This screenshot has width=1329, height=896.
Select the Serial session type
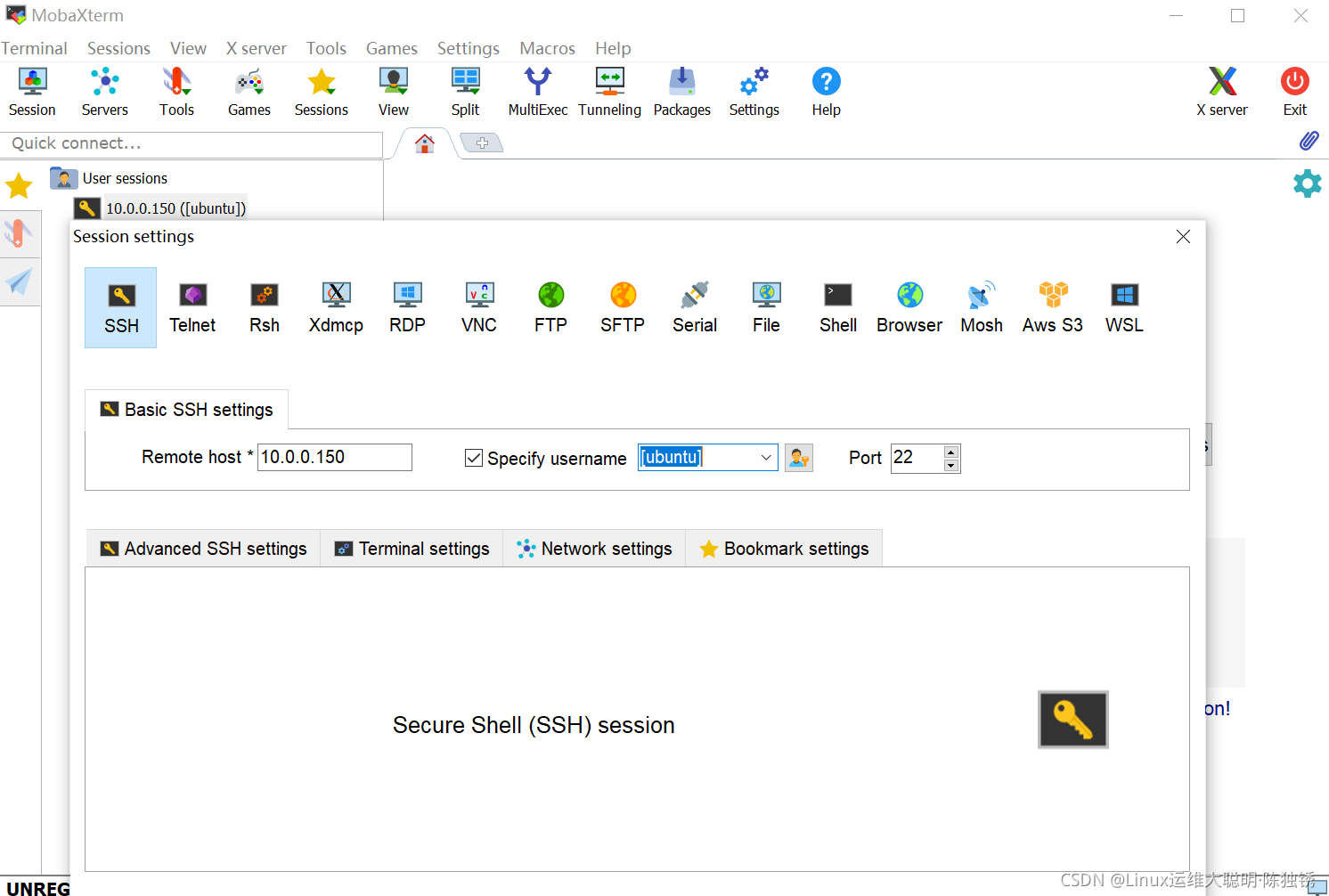695,307
